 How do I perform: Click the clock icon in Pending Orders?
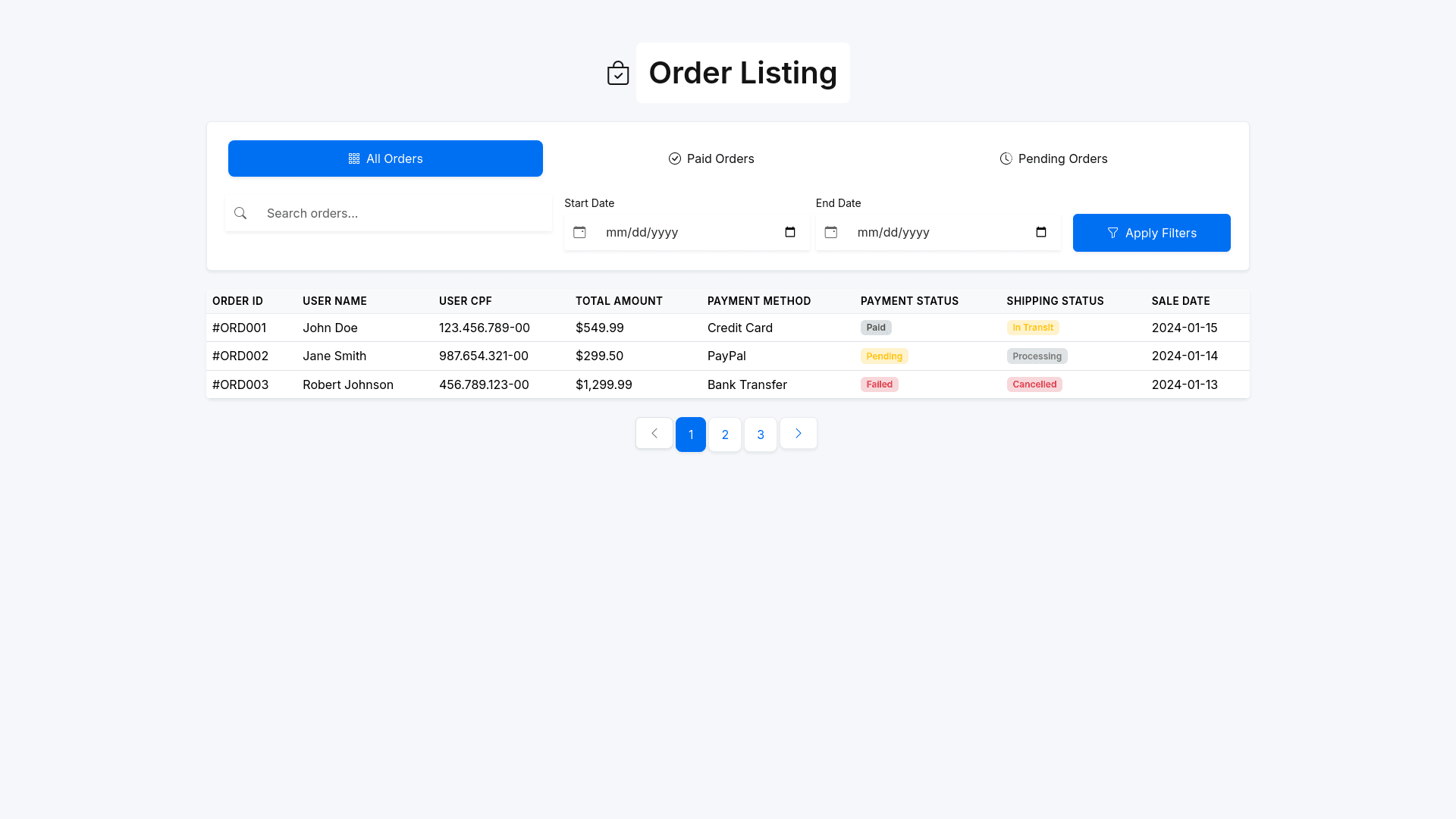[x=1006, y=158]
